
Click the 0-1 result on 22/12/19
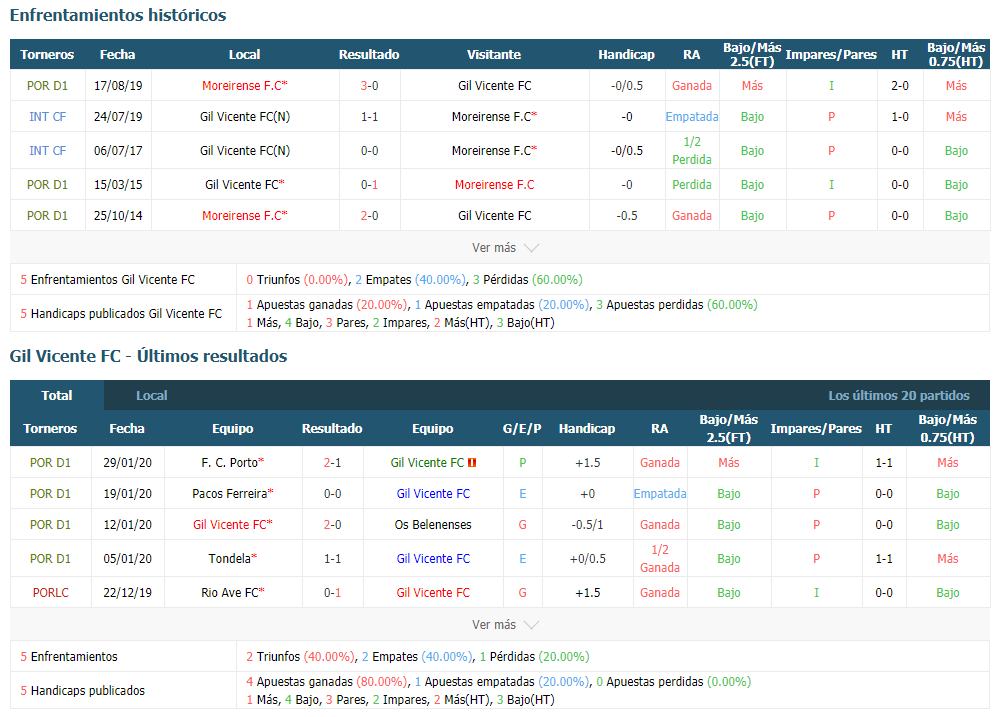[332, 593]
